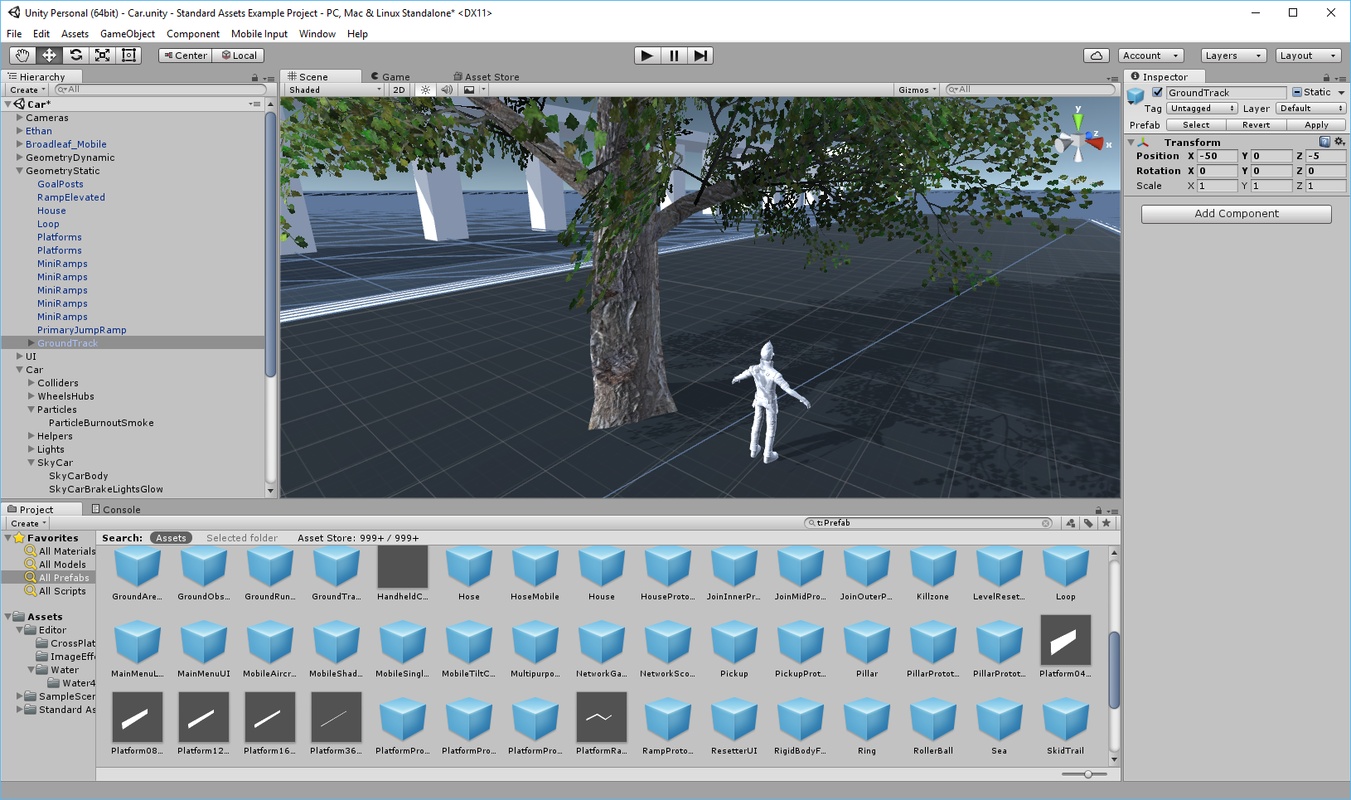Click the Add Component button

point(1236,214)
